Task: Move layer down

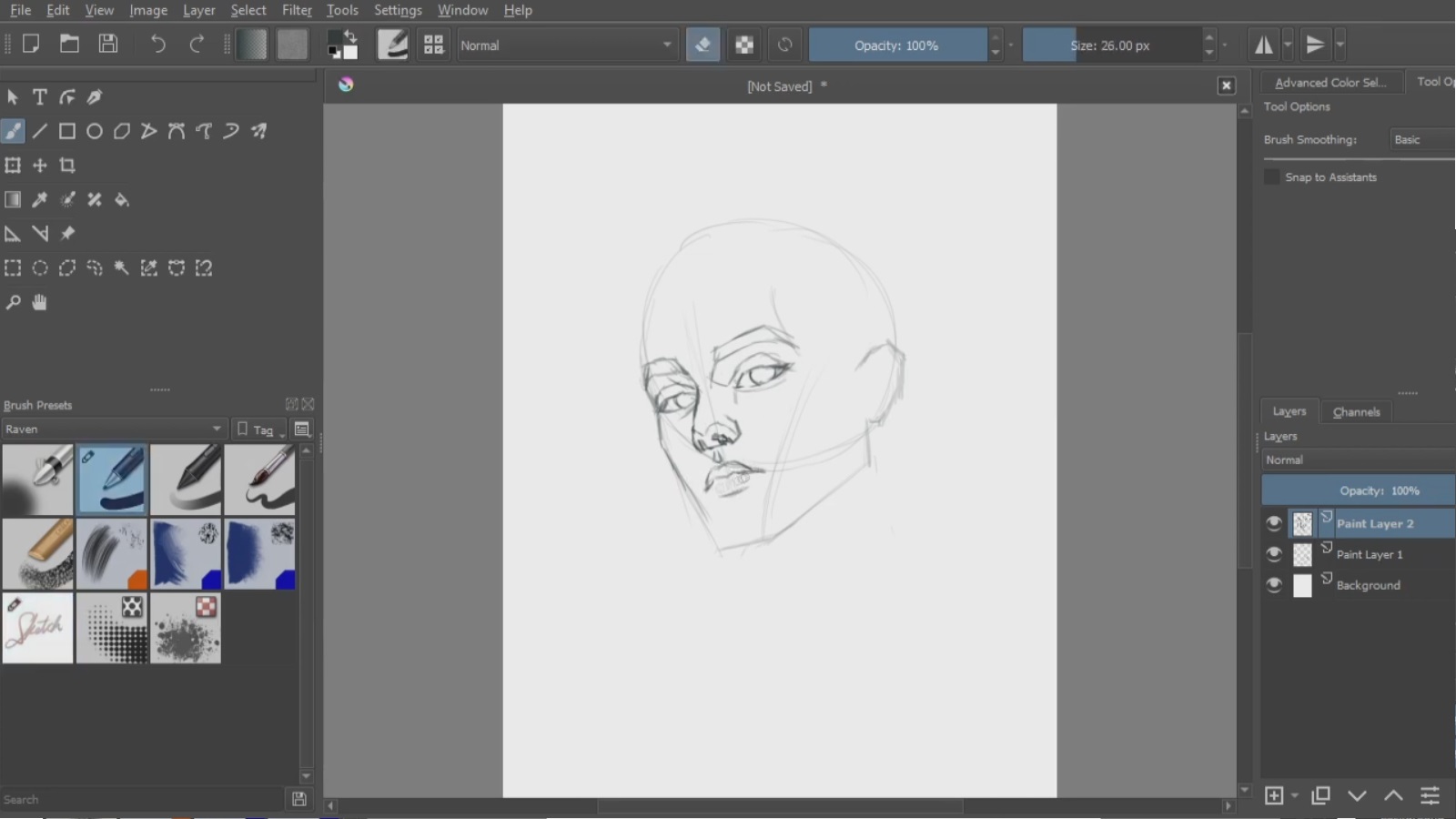Action: [x=1357, y=795]
